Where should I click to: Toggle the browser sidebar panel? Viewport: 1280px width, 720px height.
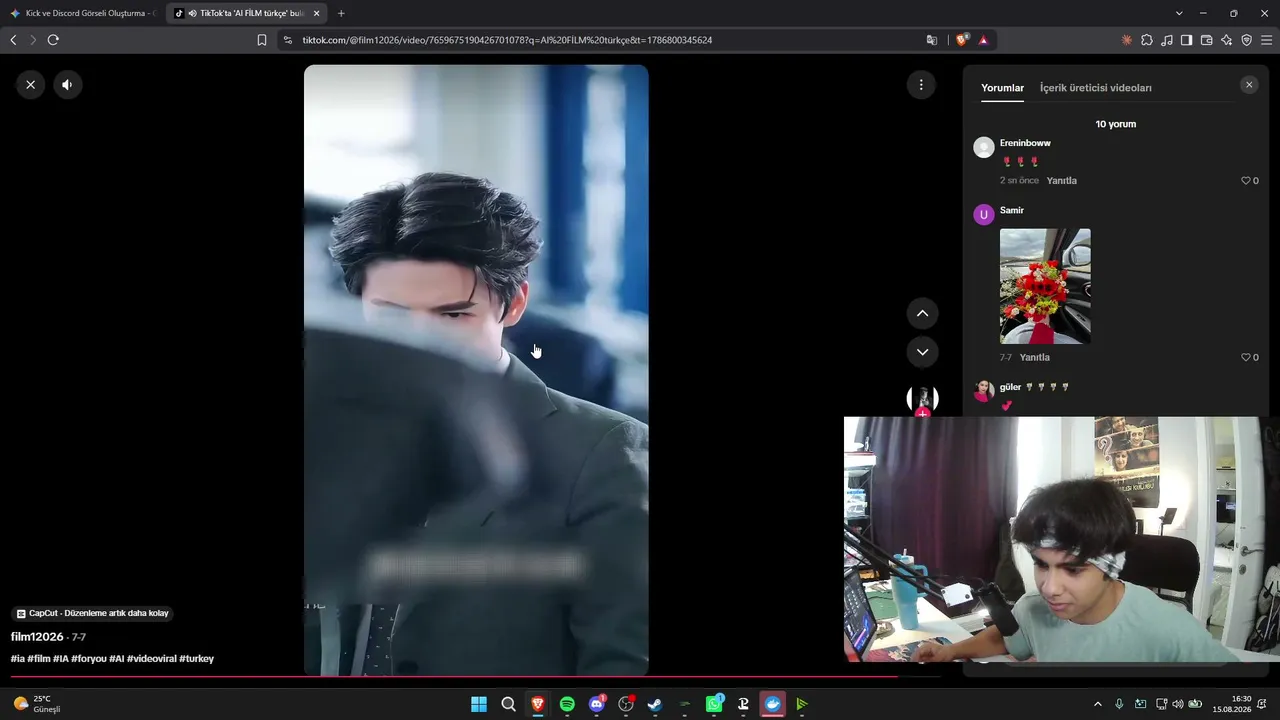pos(1186,40)
